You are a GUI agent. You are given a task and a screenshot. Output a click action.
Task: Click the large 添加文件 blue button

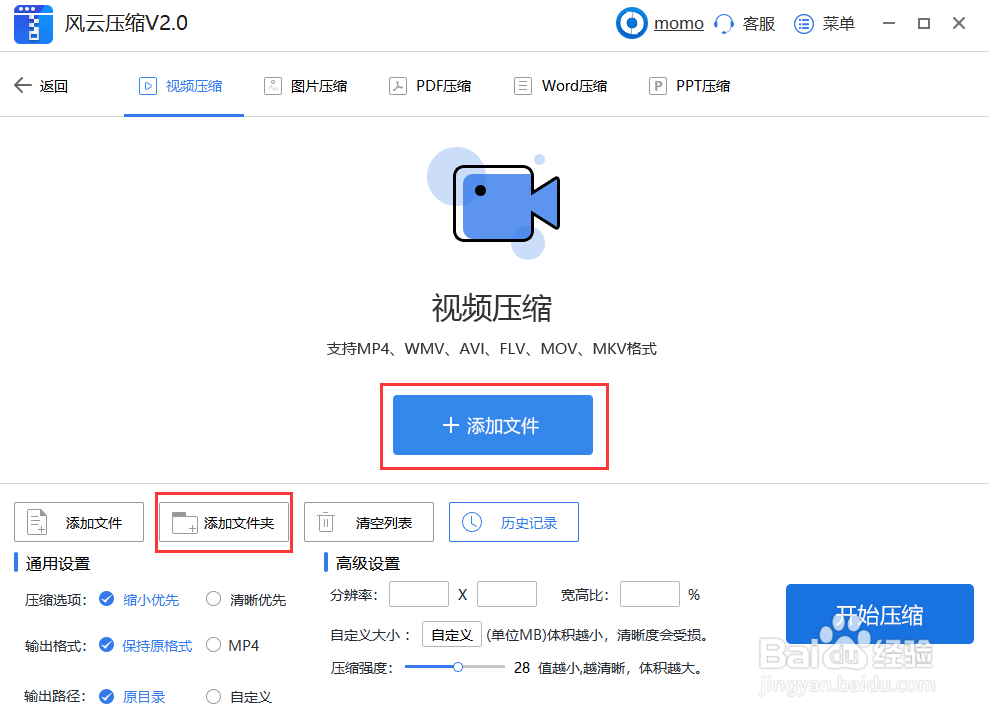coord(492,425)
